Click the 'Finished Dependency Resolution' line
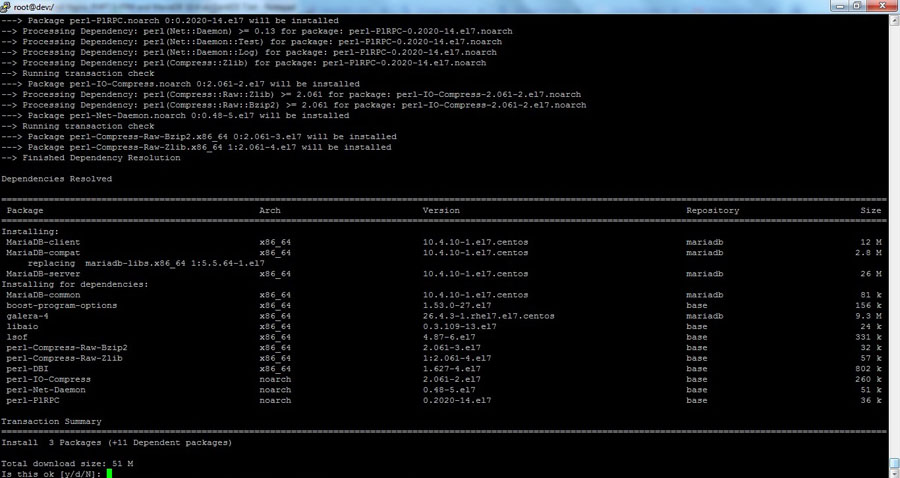 [91, 158]
